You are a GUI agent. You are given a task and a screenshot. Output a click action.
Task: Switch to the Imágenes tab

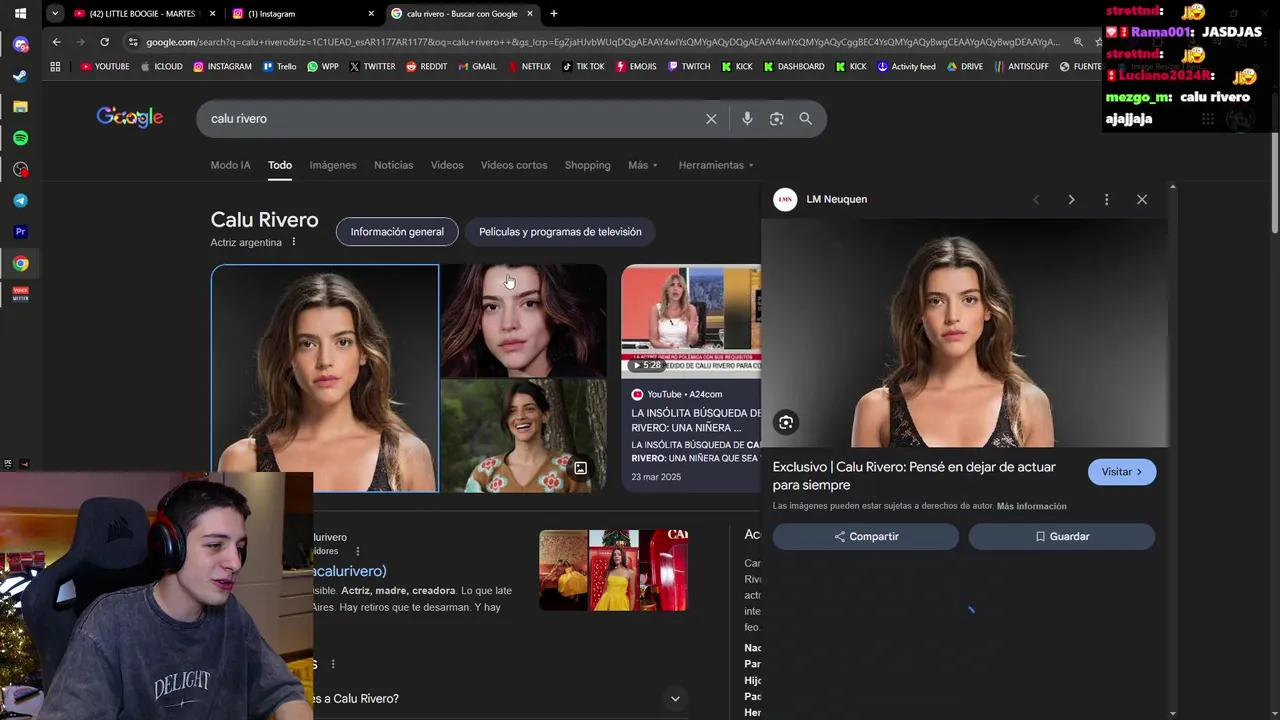pos(333,165)
